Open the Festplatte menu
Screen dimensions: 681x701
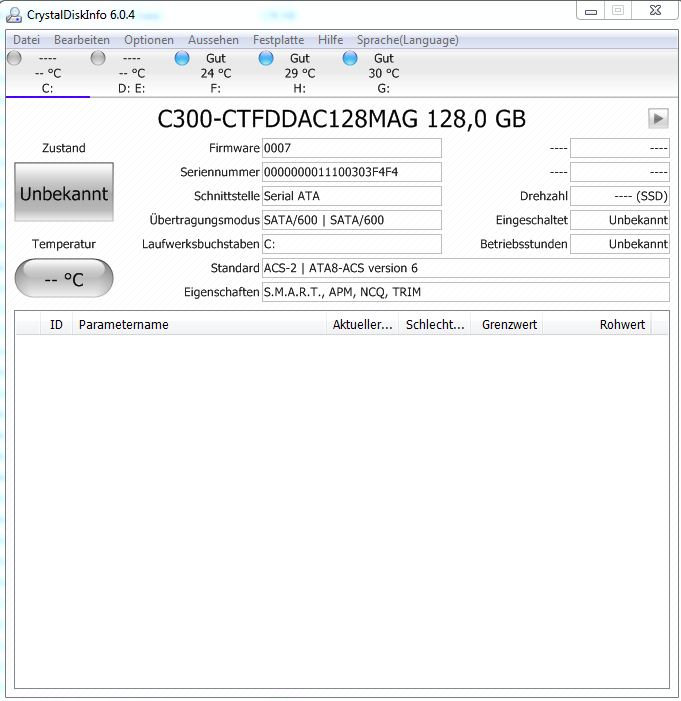279,40
